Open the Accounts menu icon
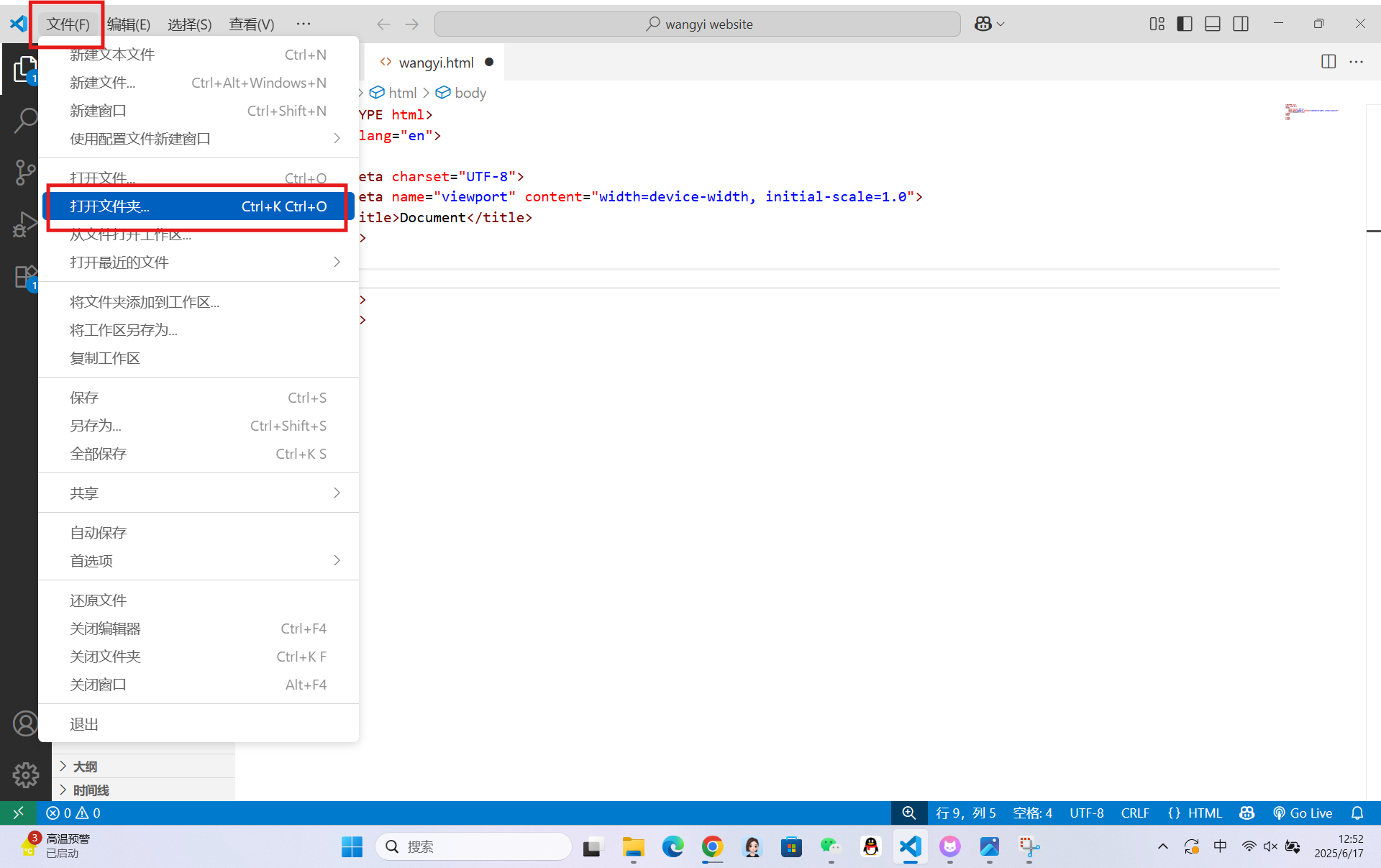The height and width of the screenshot is (868, 1381). coord(25,723)
